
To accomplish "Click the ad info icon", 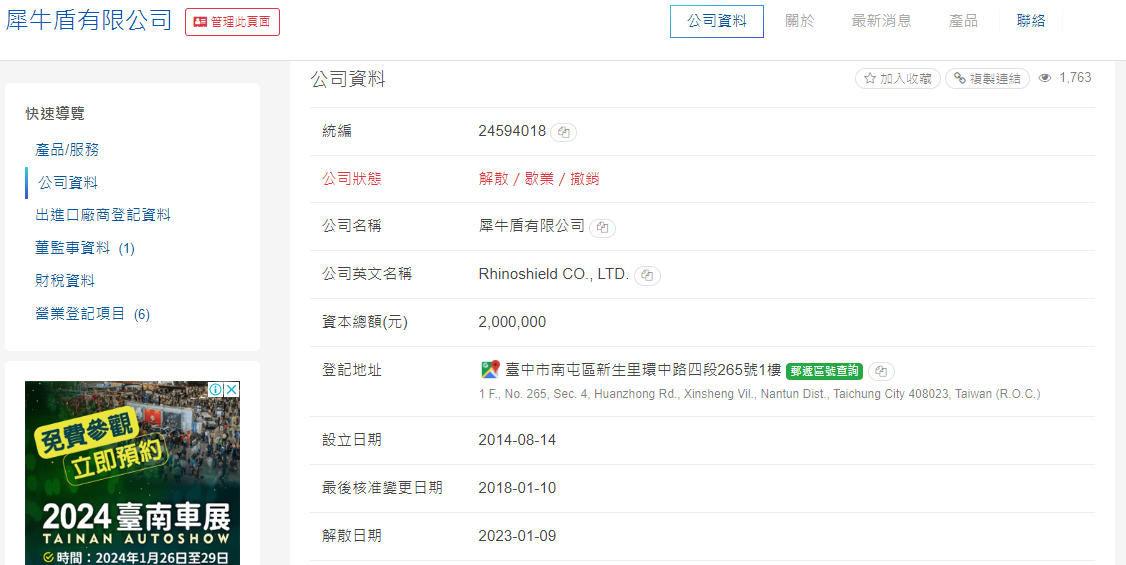I will coord(215,389).
